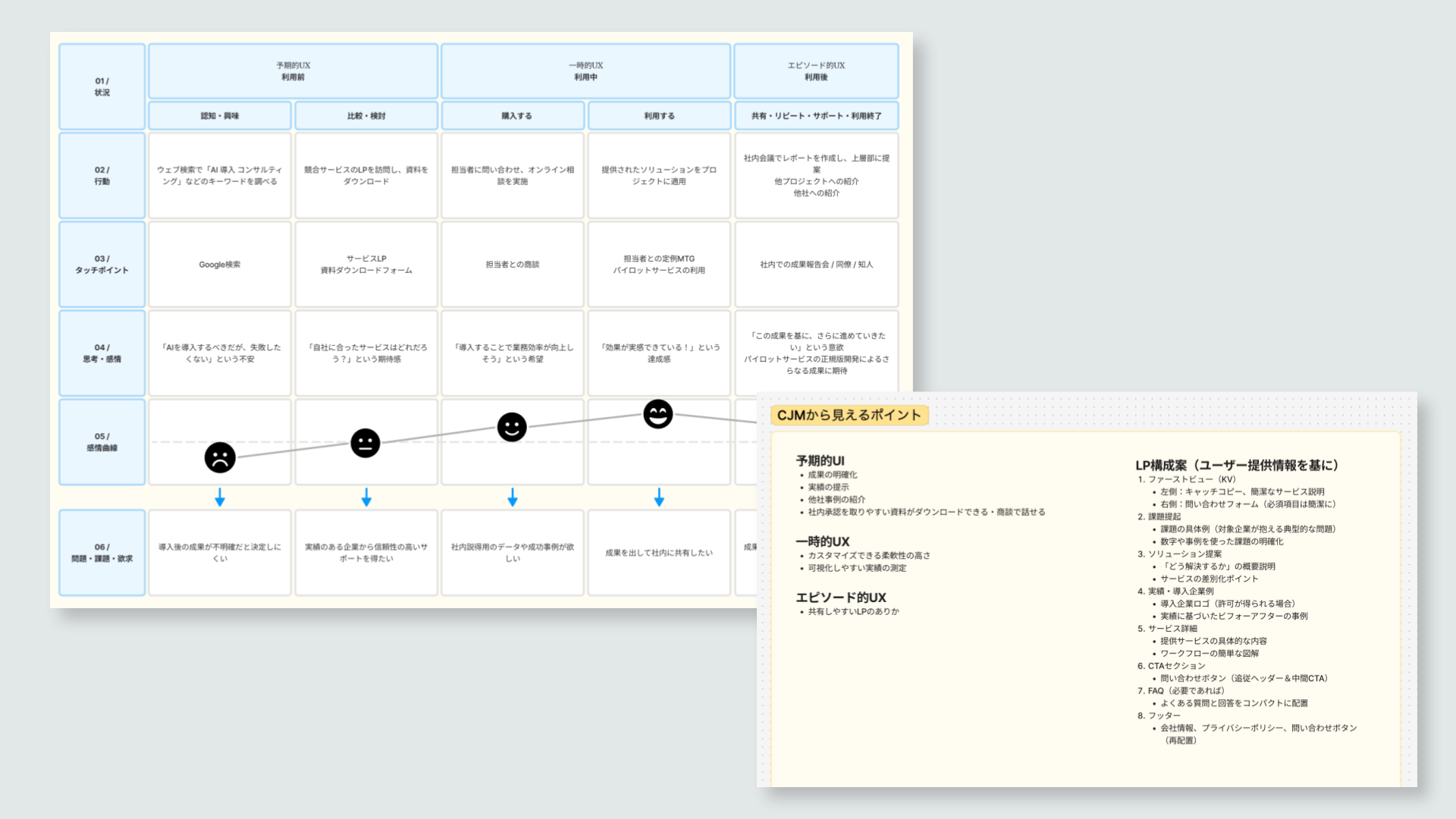Select the 予期的UX 利用前 header cell
The image size is (1456, 819).
[x=293, y=71]
